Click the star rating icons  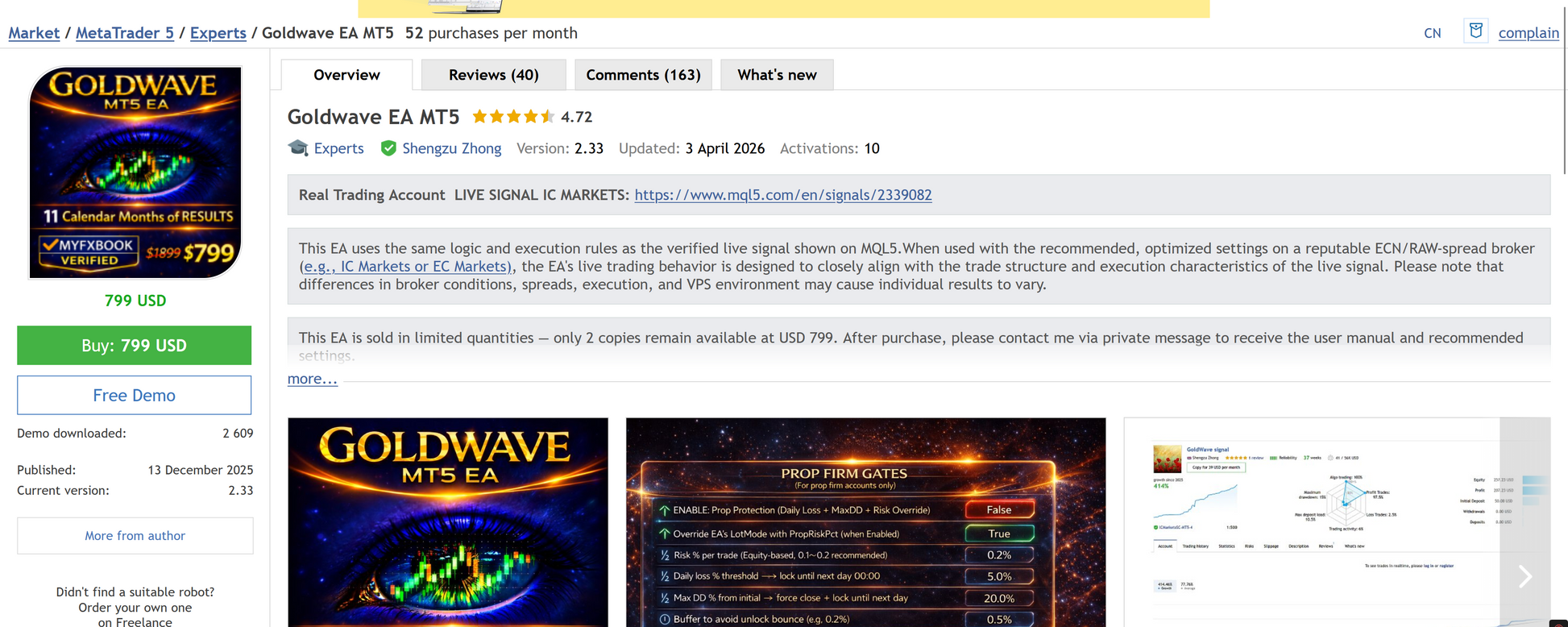point(512,117)
